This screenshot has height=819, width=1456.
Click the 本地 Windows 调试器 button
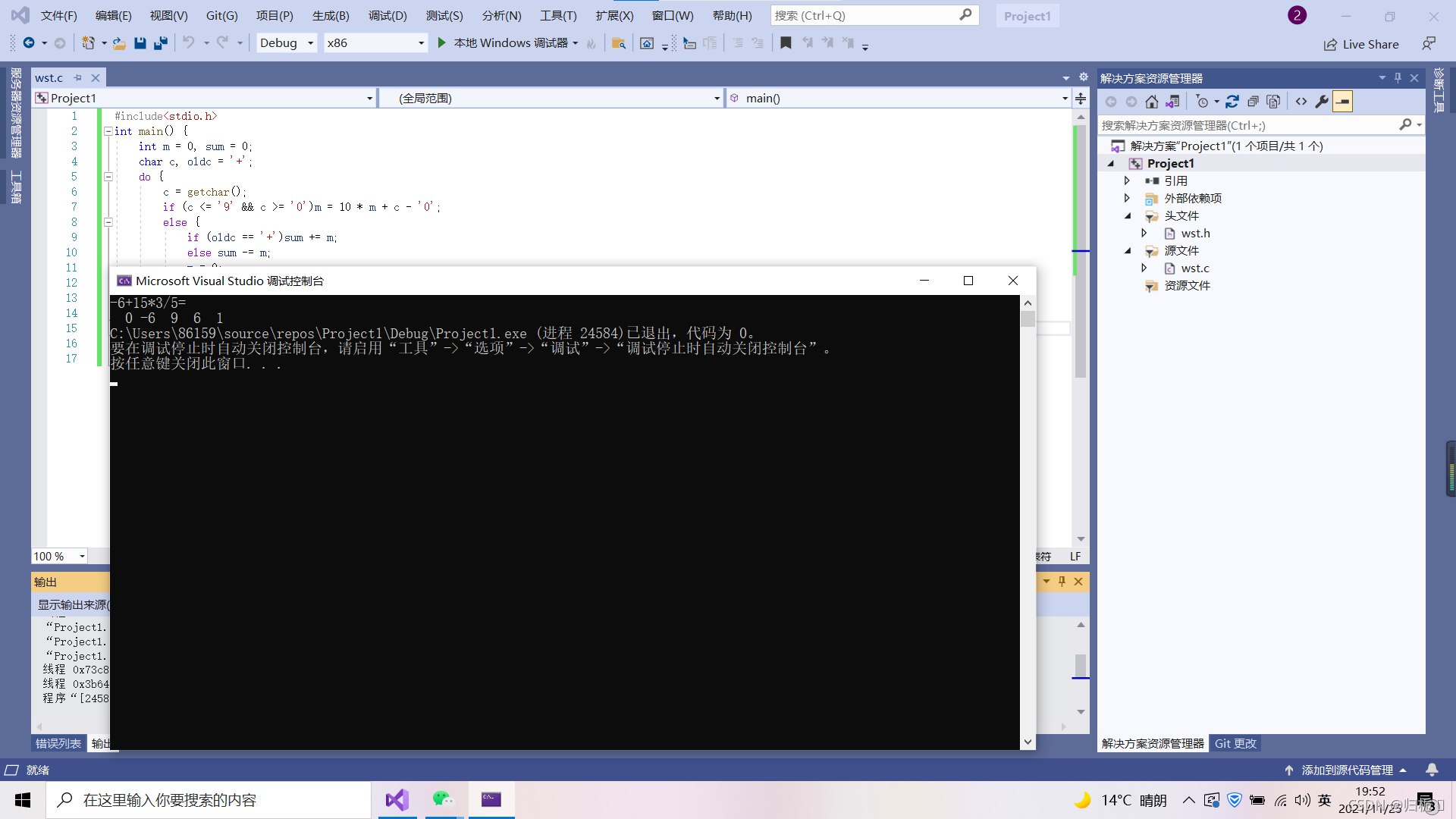[x=504, y=43]
